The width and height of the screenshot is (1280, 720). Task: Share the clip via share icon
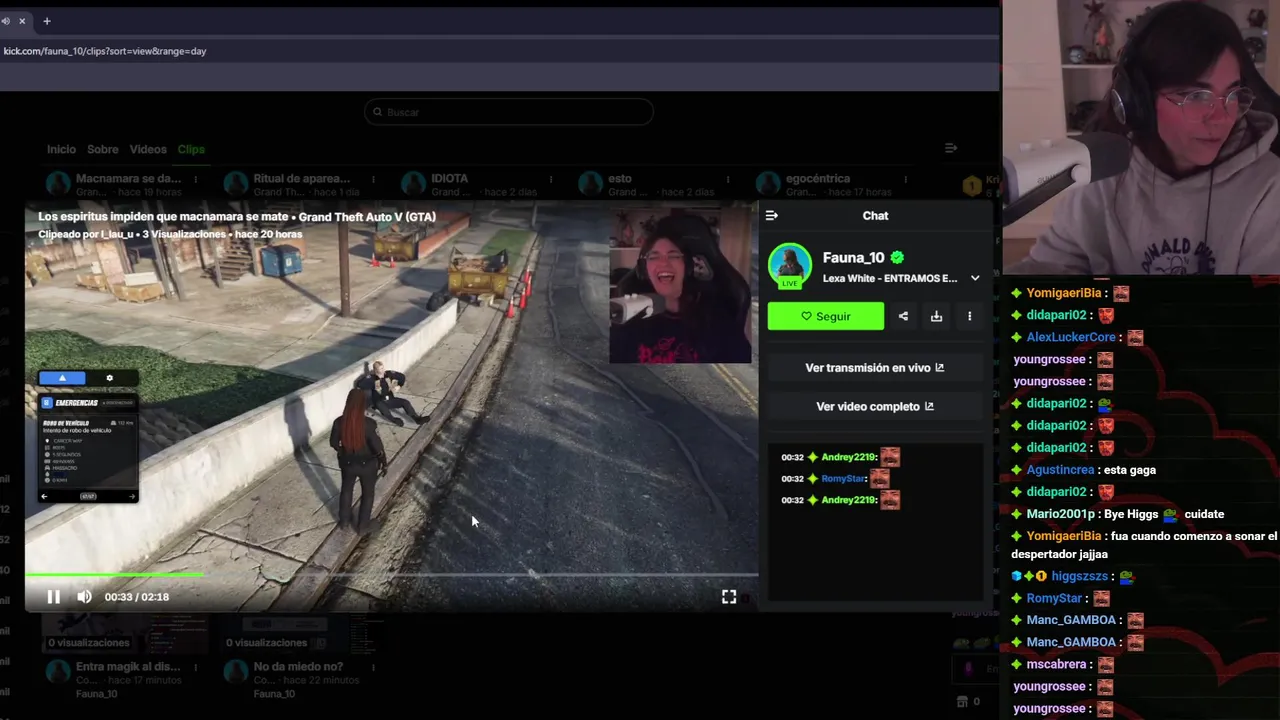coord(903,316)
